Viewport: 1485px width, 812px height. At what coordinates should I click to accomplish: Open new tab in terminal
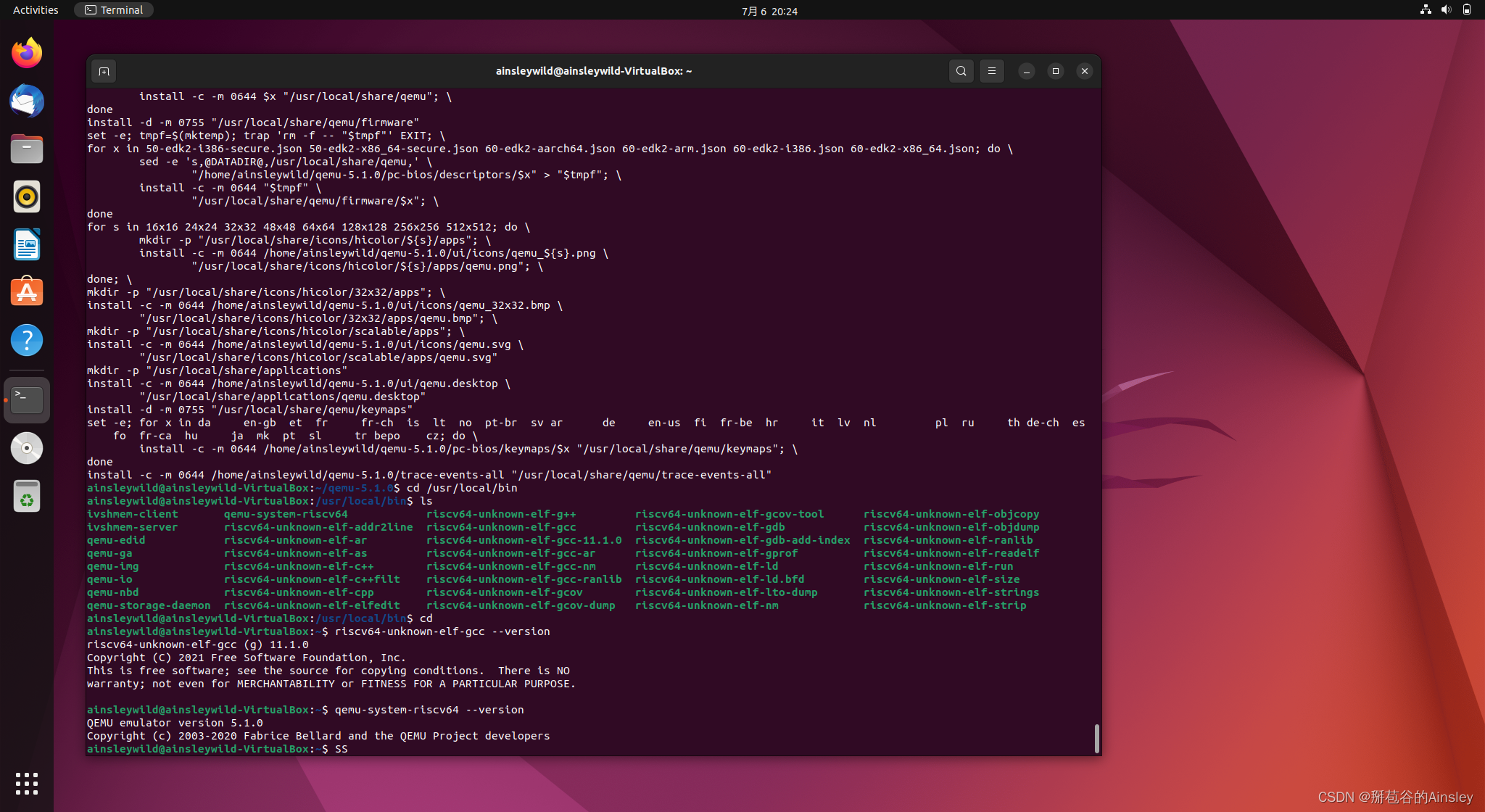click(104, 71)
